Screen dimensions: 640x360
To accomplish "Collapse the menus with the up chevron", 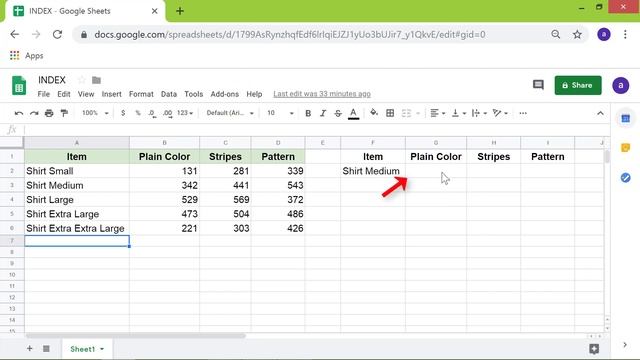I will [600, 113].
